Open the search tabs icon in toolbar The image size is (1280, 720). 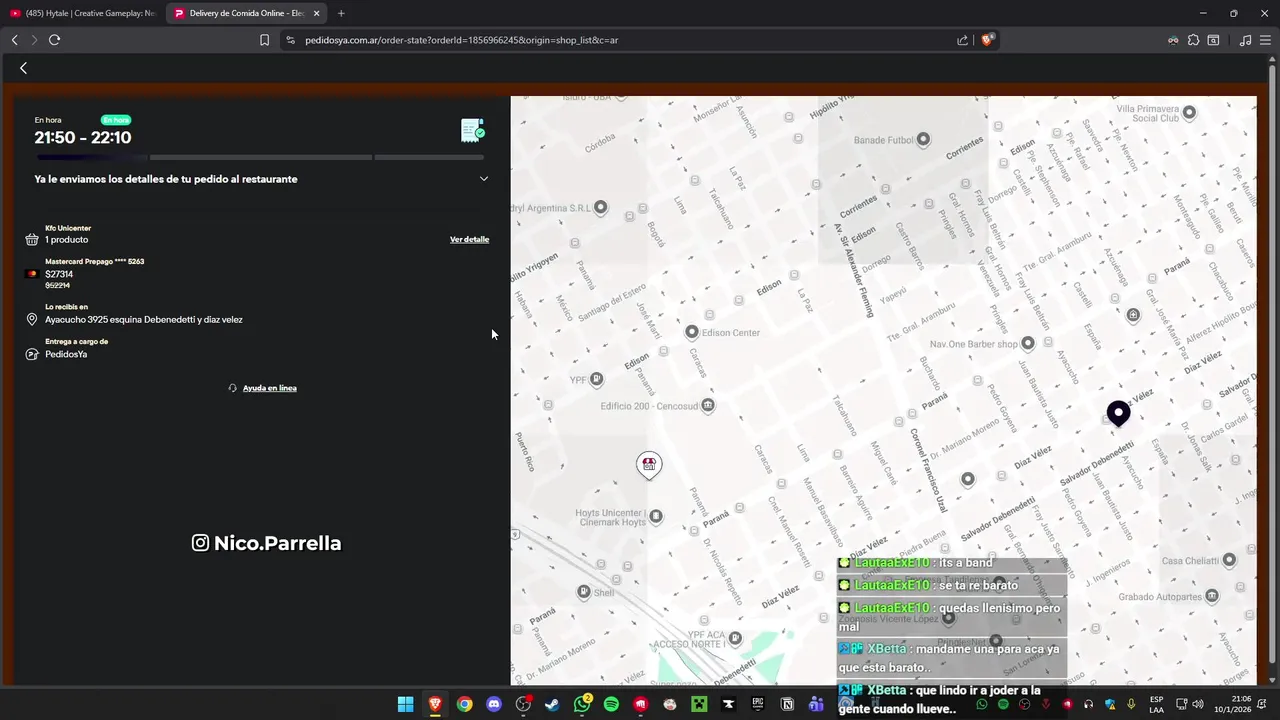(x=1213, y=40)
